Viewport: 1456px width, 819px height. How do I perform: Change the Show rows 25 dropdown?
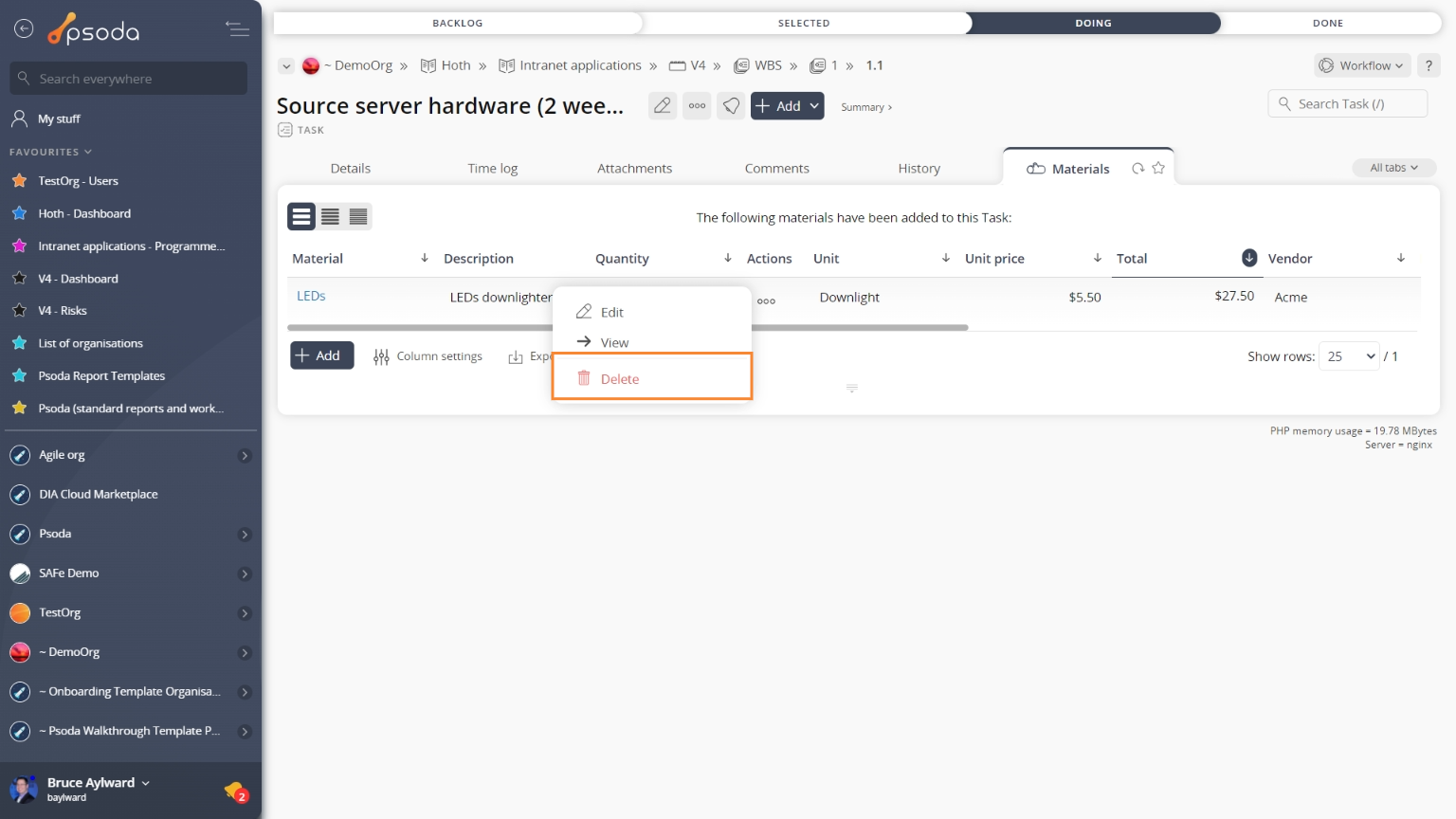click(1350, 356)
